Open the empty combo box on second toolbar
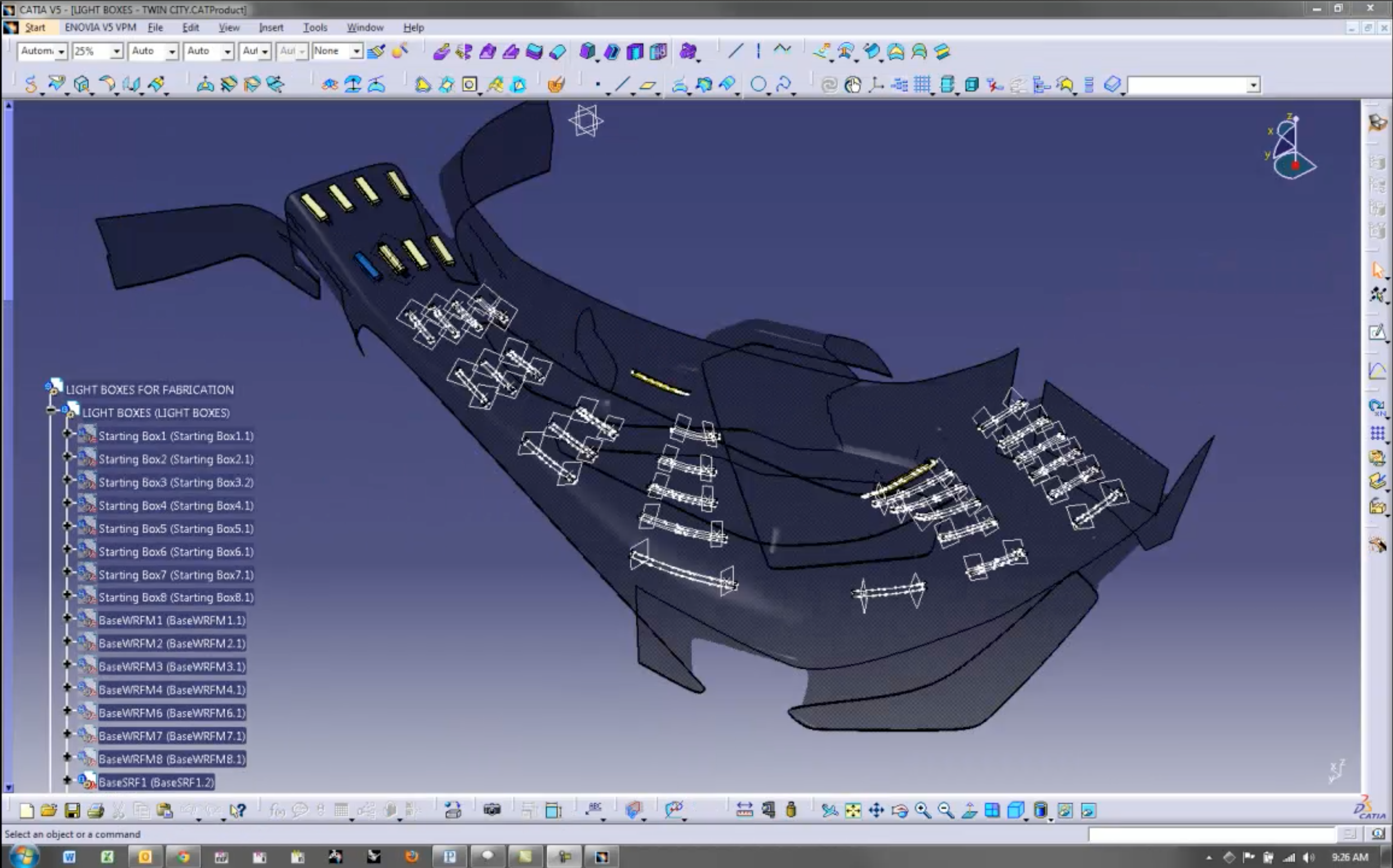The image size is (1393, 868). tap(1194, 85)
